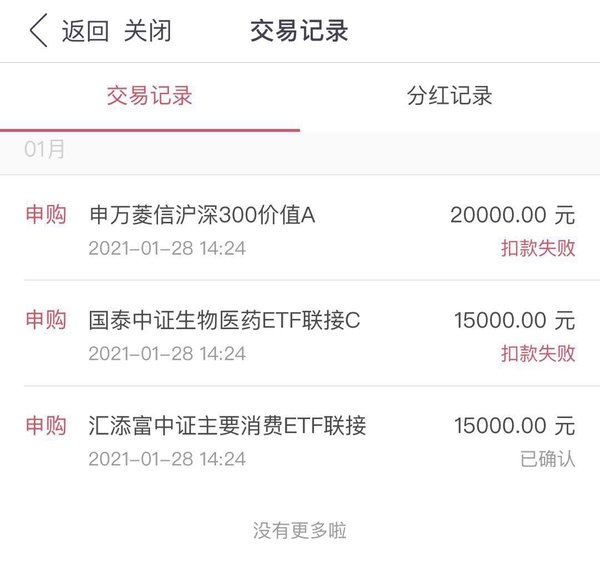Switch to the 交易记录 tab
Viewport: 600px width, 571px height.
(x=150, y=96)
